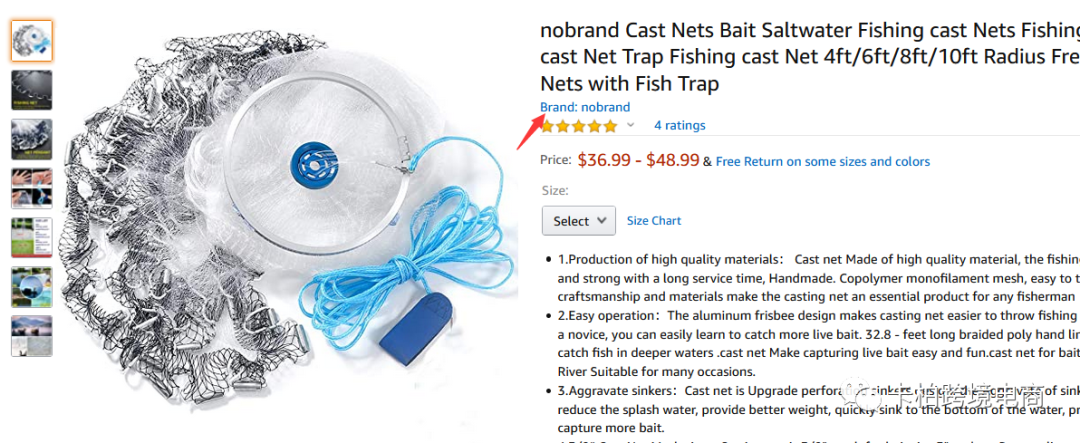Open the Size "Select" dropdown
1080x443 pixels.
(x=578, y=221)
